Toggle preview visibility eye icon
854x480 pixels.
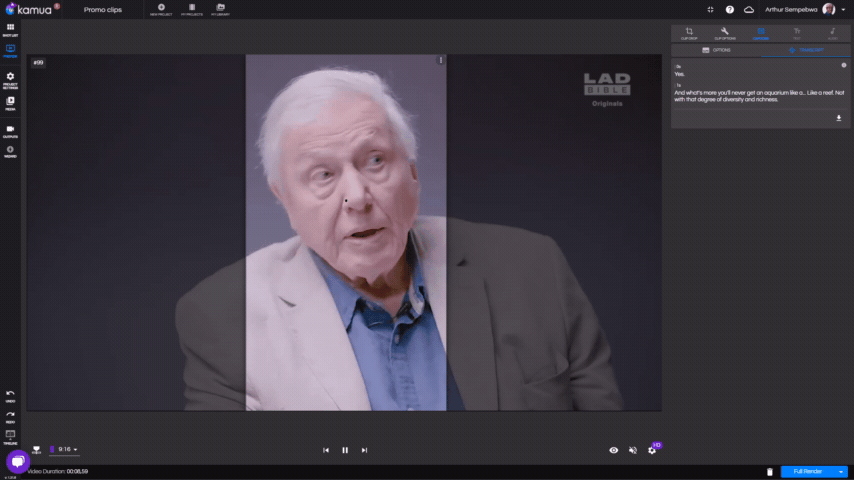[x=614, y=450]
